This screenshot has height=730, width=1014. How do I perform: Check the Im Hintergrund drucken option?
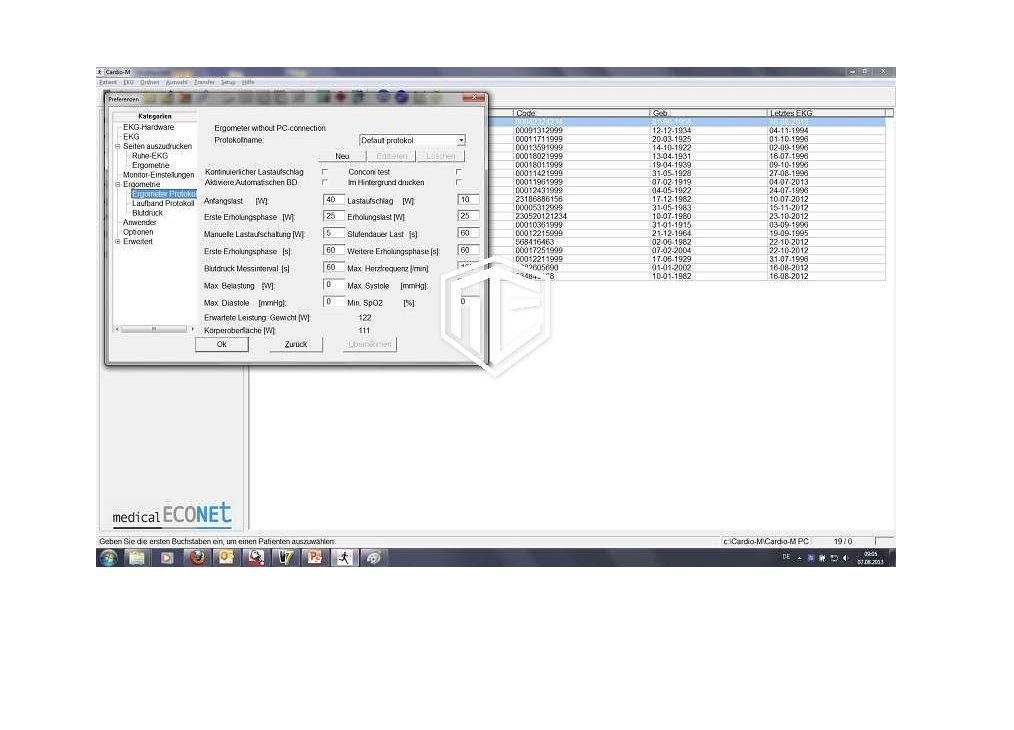[x=458, y=182]
